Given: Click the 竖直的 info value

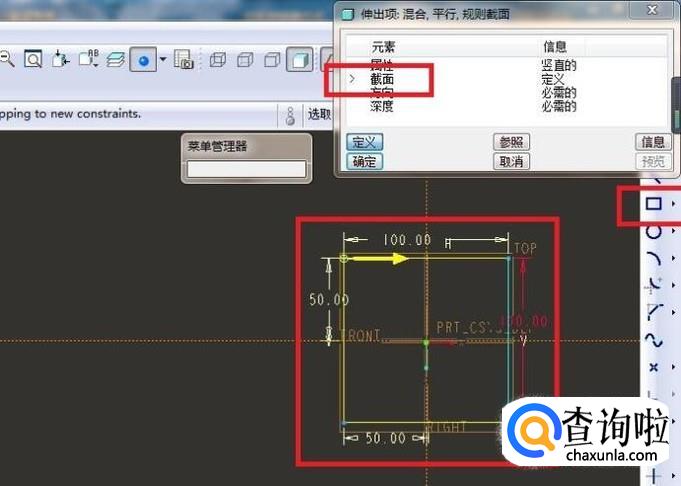Looking at the screenshot, I should point(559,66).
